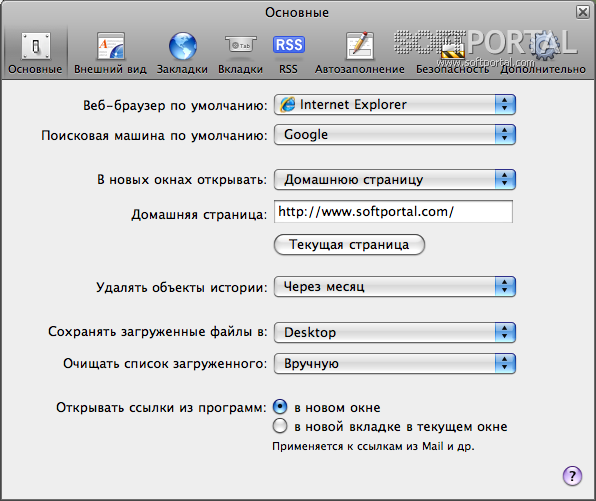This screenshot has width=596, height=501.
Task: Close the Основные preferences window
Action: pos(582,12)
